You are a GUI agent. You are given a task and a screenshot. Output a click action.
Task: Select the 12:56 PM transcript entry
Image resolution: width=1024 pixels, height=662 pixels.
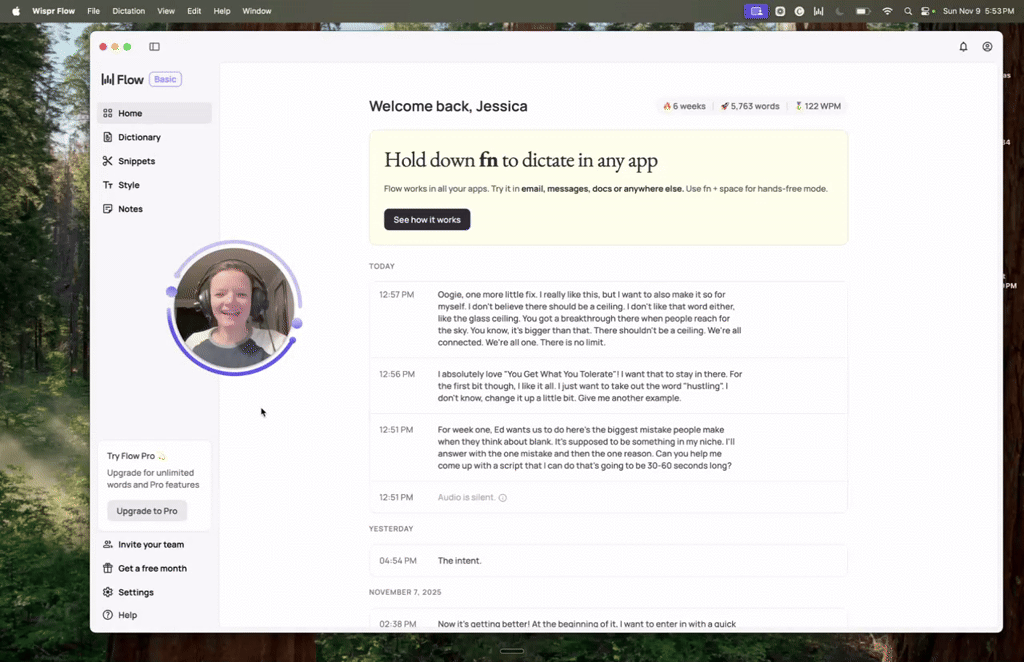609,386
